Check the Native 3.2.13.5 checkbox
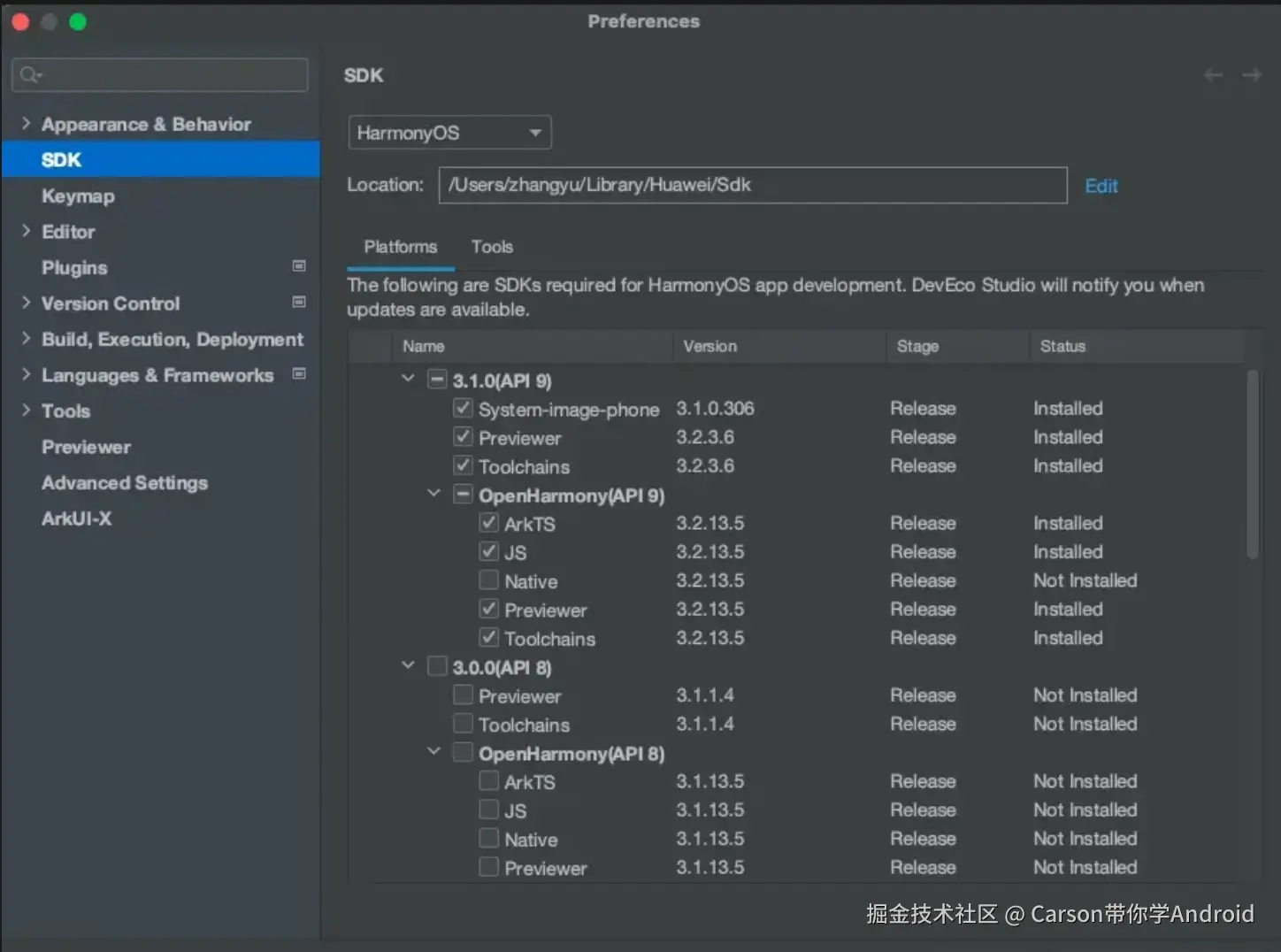Screen dimensions: 1281x952 pyautogui.click(x=488, y=580)
